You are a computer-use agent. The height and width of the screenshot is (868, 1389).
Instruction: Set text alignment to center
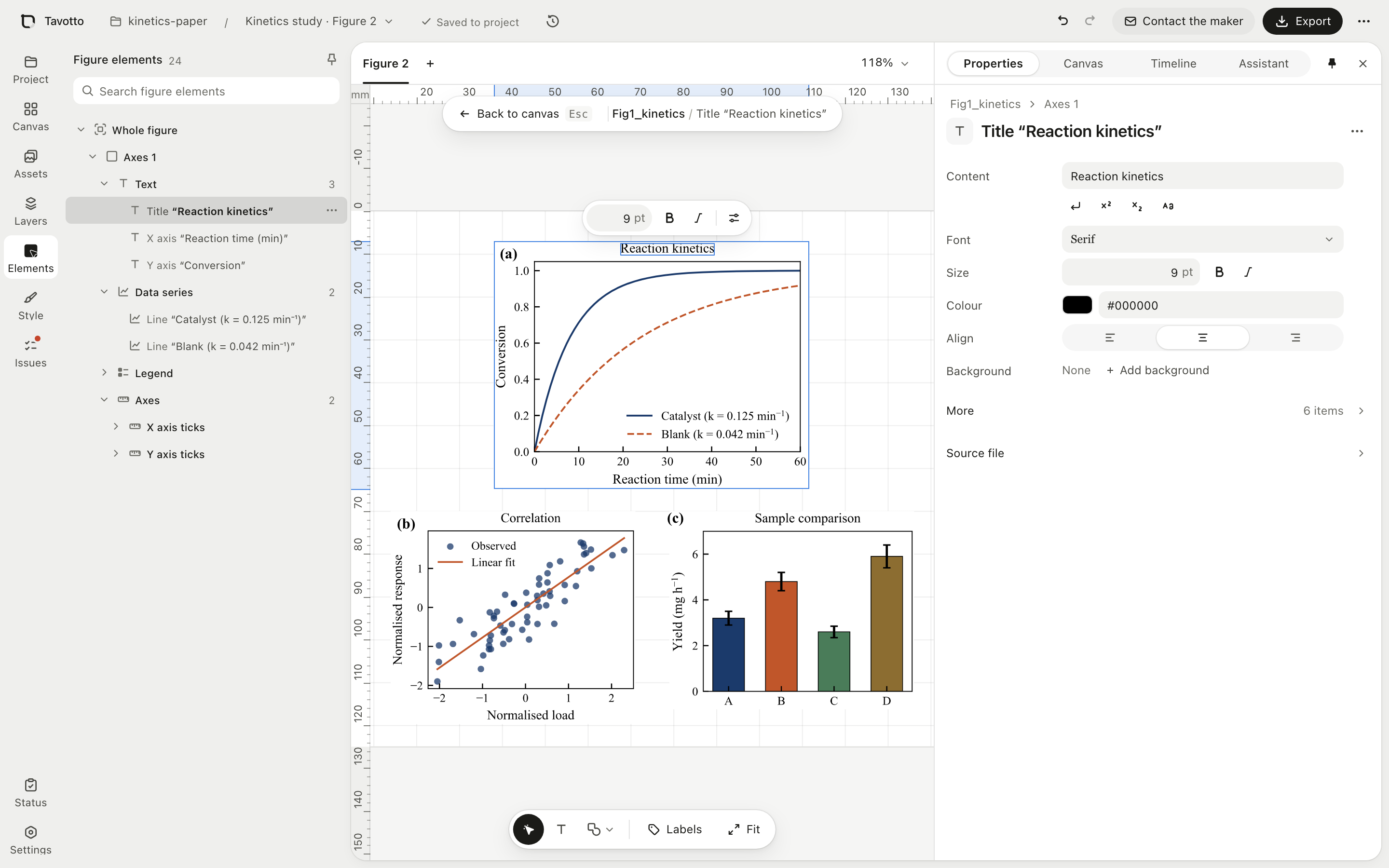(x=1202, y=338)
